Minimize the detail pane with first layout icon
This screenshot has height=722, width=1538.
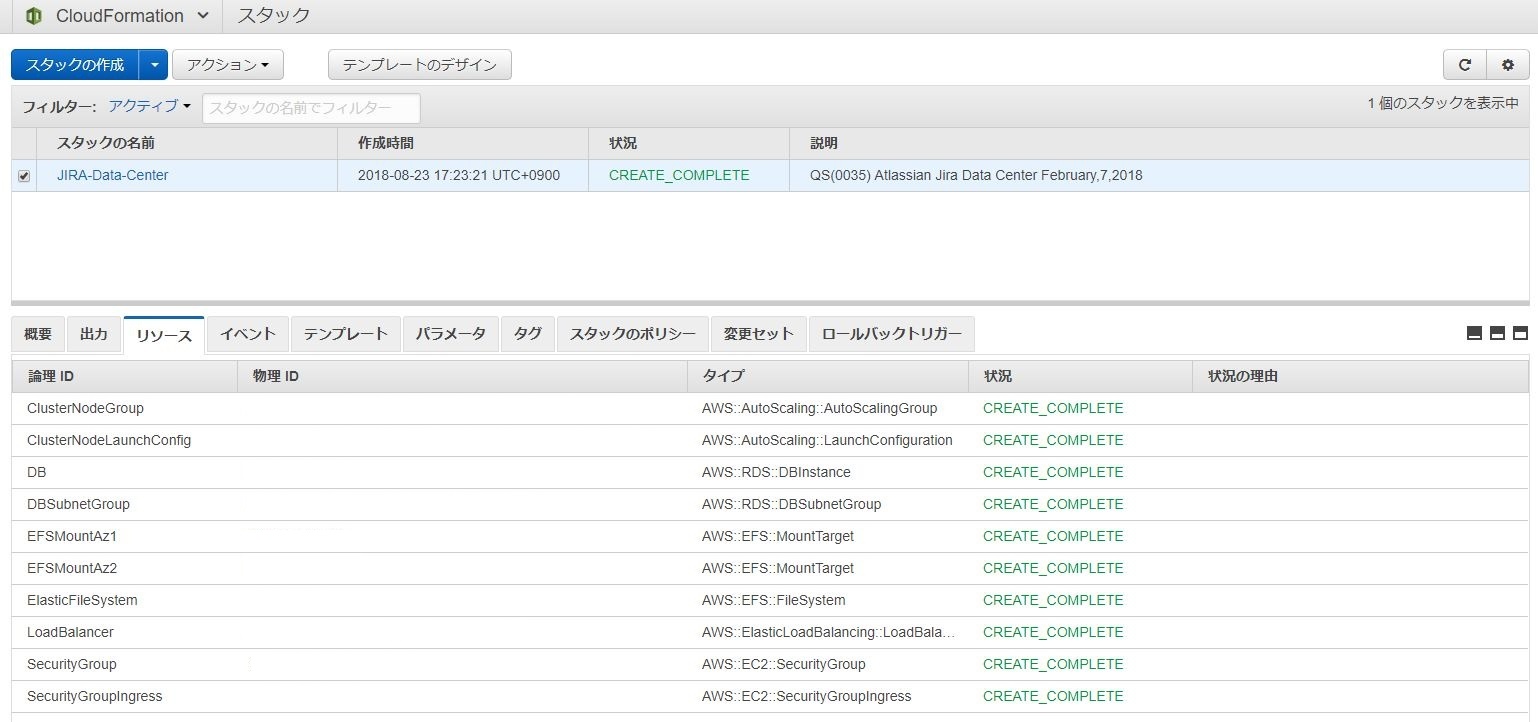[x=1474, y=333]
